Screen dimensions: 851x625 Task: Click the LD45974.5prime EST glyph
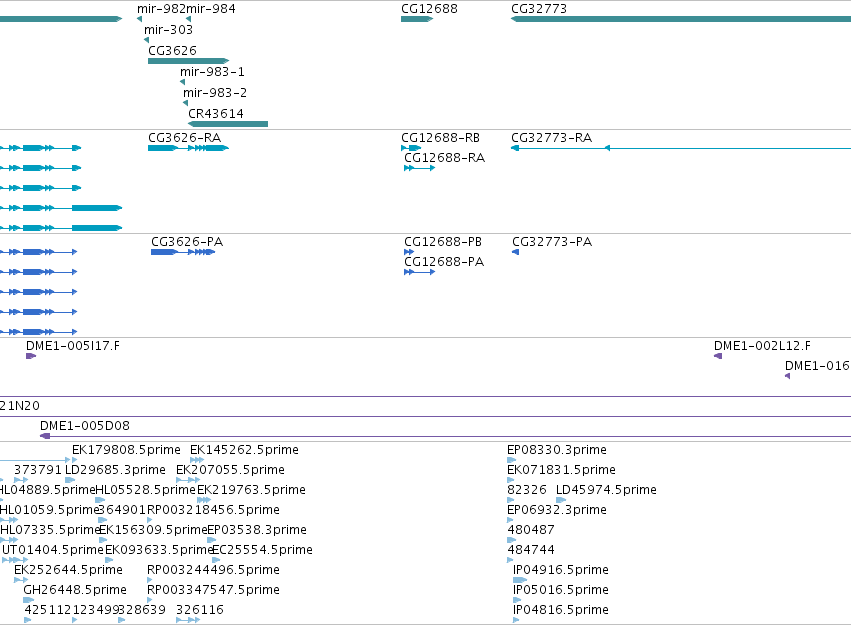pyautogui.click(x=561, y=500)
